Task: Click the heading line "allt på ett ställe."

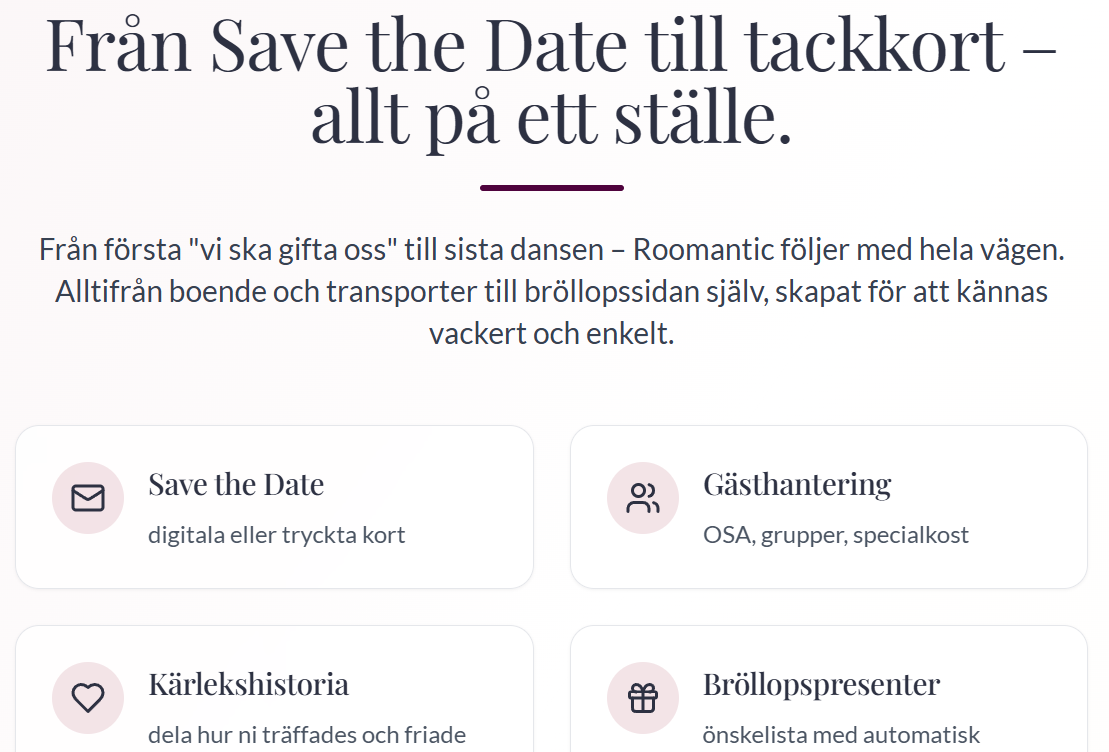Action: 551,120
